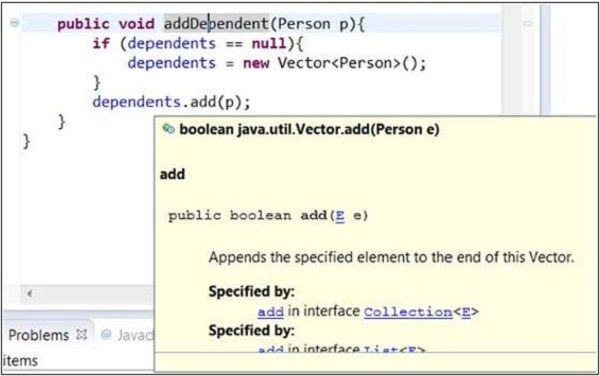Open the Collection interface link

[408, 312]
